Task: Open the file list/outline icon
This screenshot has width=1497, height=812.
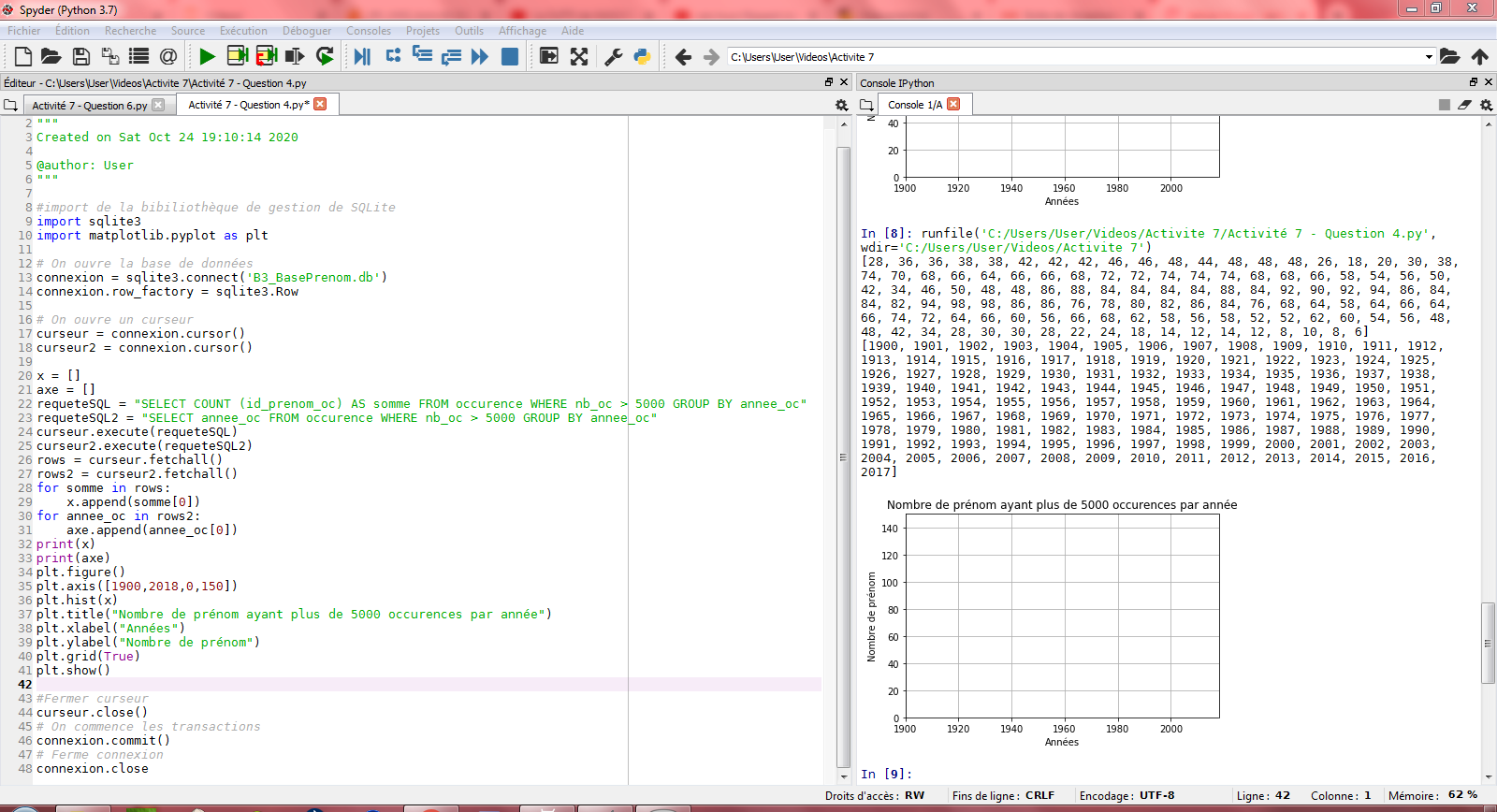Action: click(138, 56)
